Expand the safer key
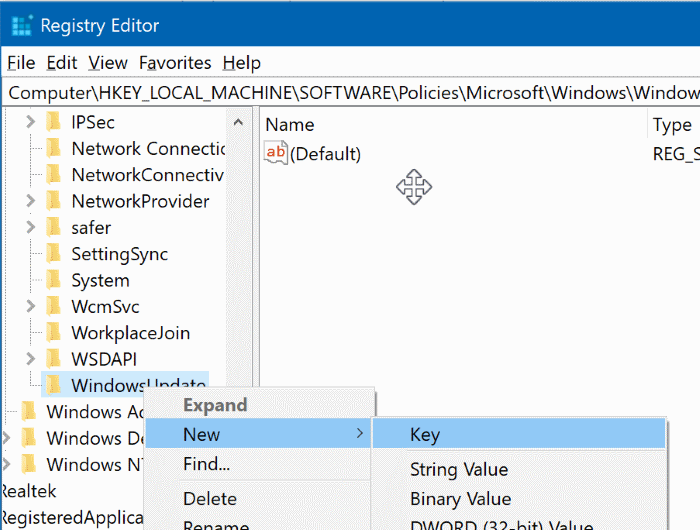 click(x=30, y=227)
